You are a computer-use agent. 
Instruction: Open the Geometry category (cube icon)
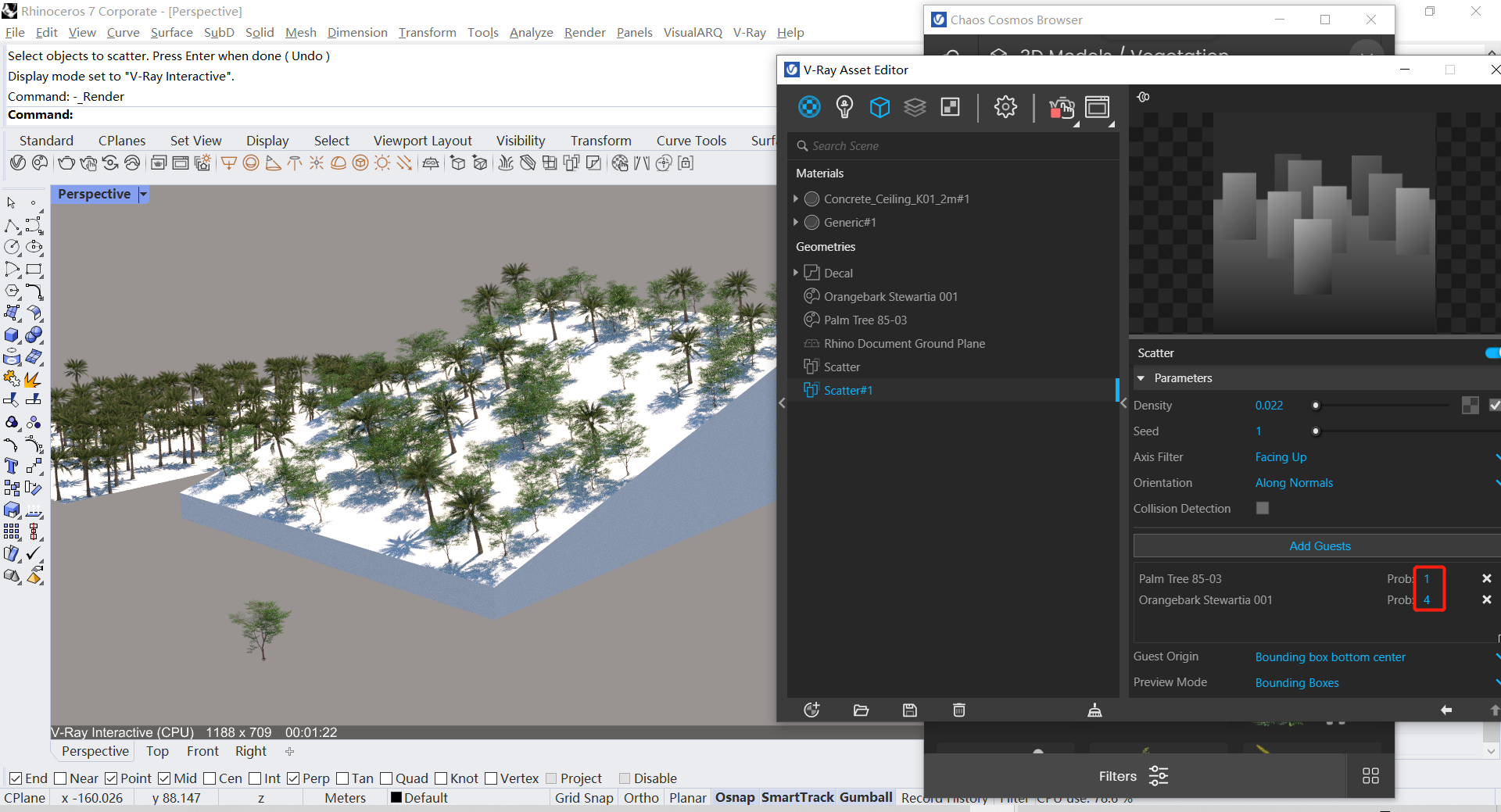[879, 107]
